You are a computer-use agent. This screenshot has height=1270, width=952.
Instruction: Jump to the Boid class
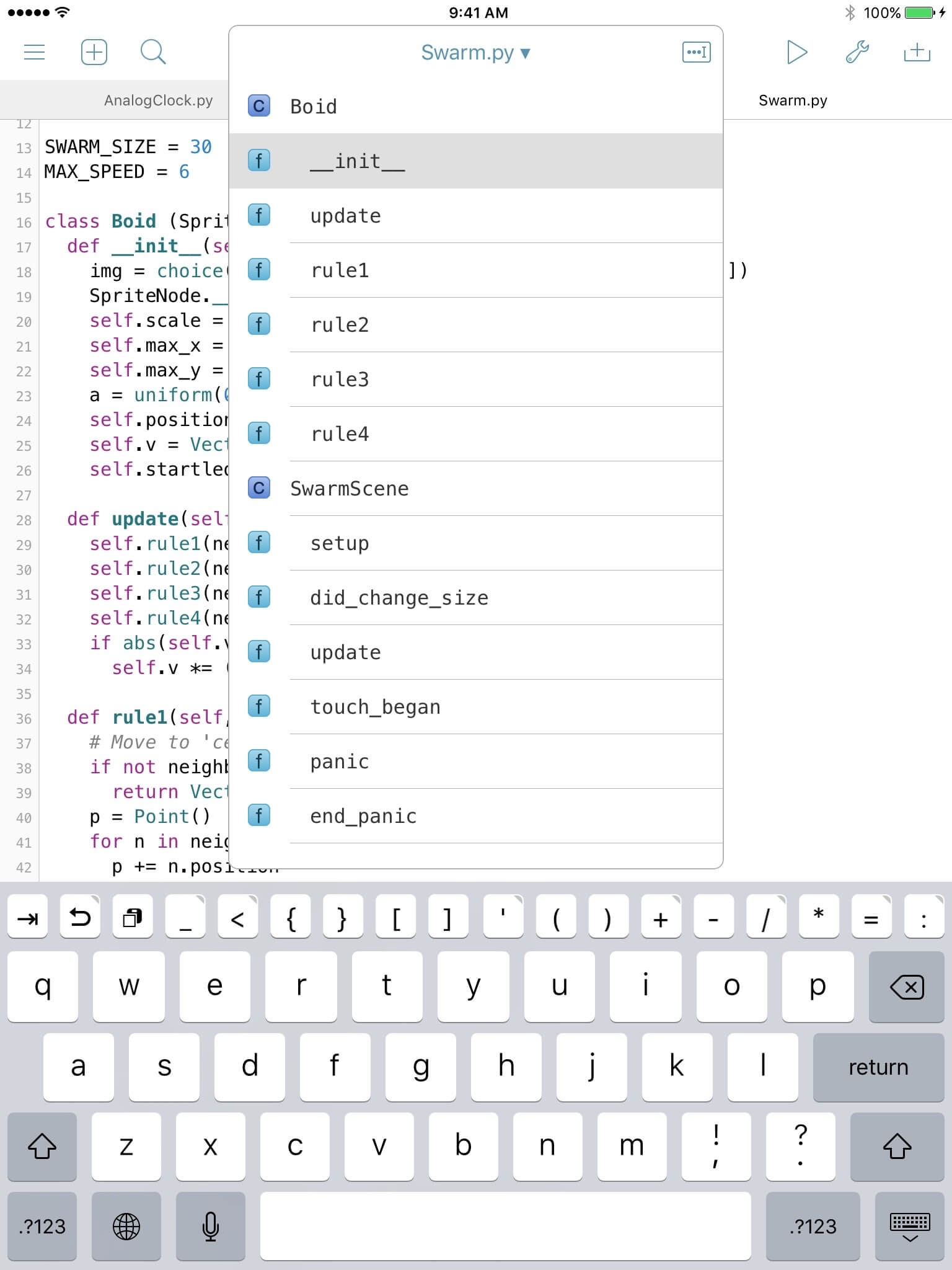point(314,107)
